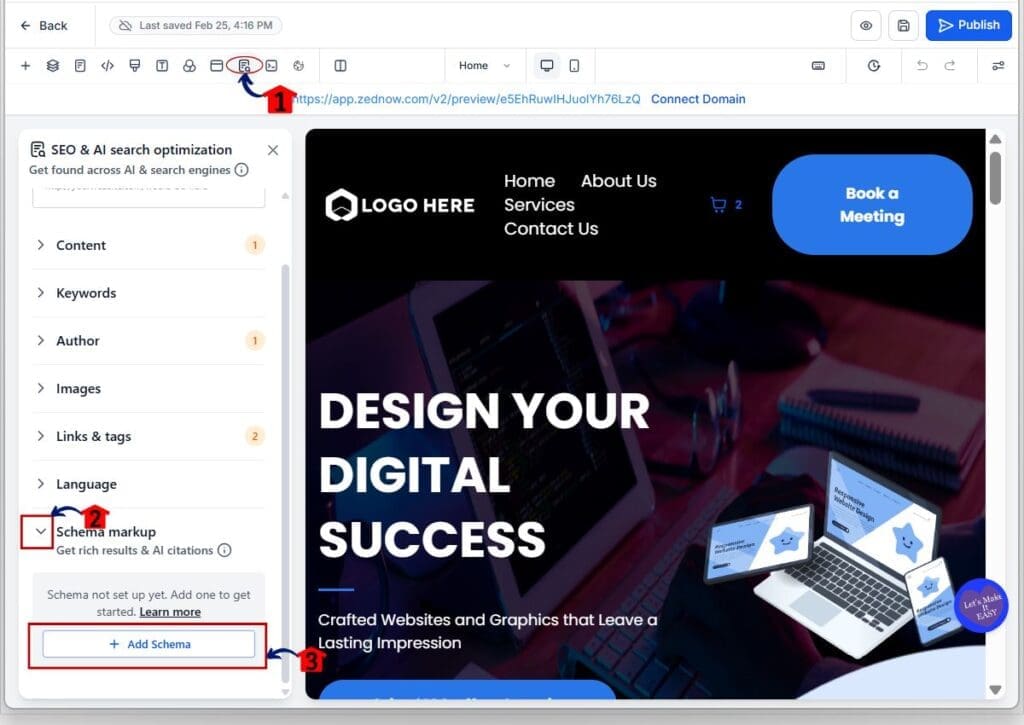Click the Connect Domain link
Viewport: 1024px width, 725px height.
(698, 99)
